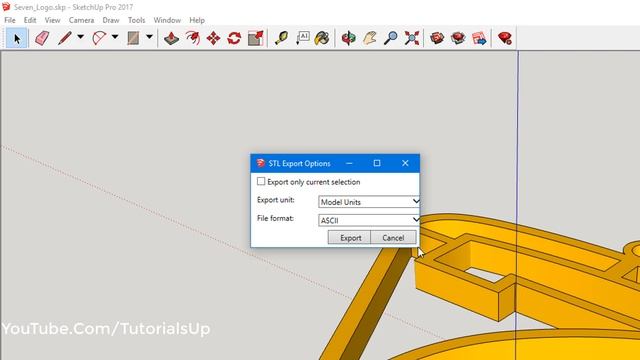Open the Window menu
This screenshot has width=640, height=360.
167,20
